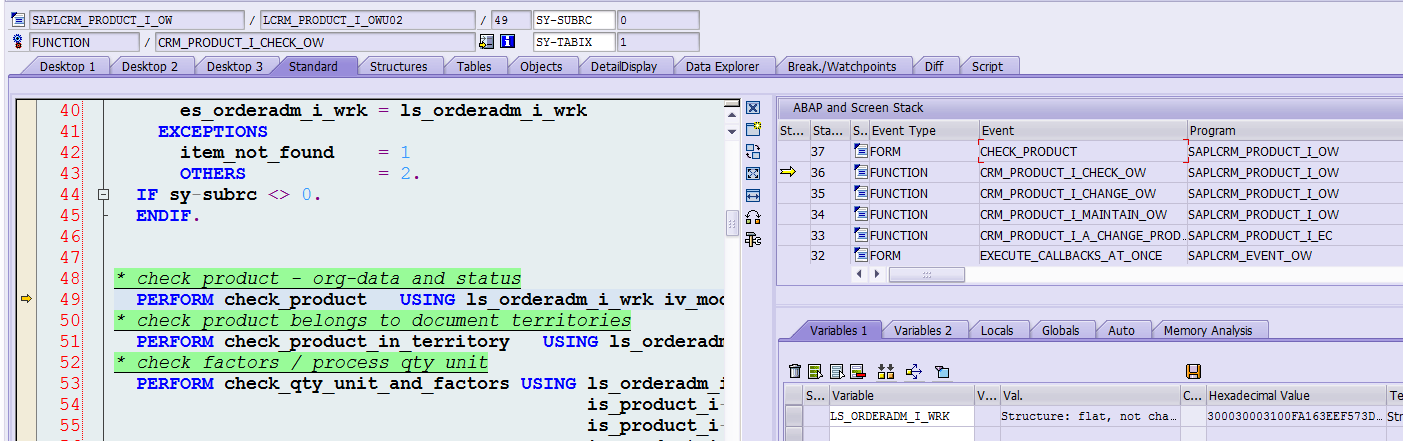Click the Event Type column header

(x=924, y=130)
